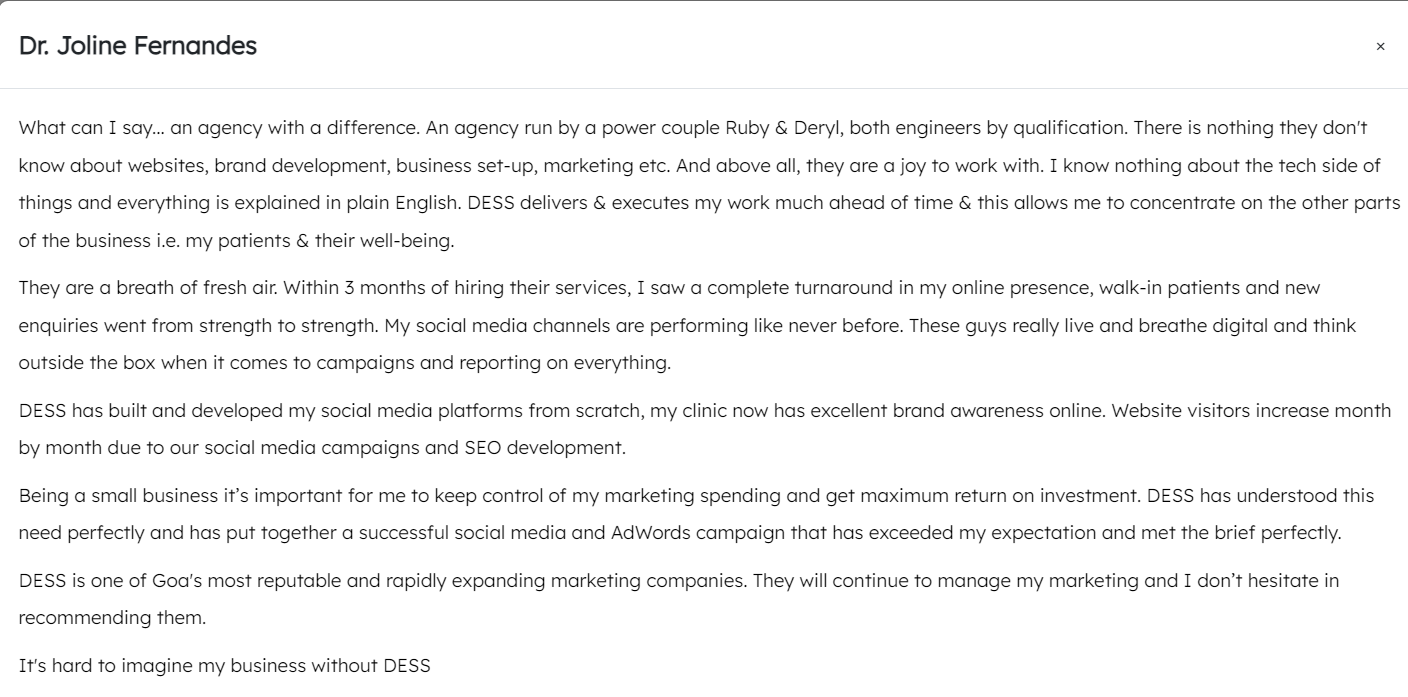The height and width of the screenshot is (697, 1408).
Task: Click the paragraph starting 'DESS is one of Goa's'
Action: click(x=679, y=599)
